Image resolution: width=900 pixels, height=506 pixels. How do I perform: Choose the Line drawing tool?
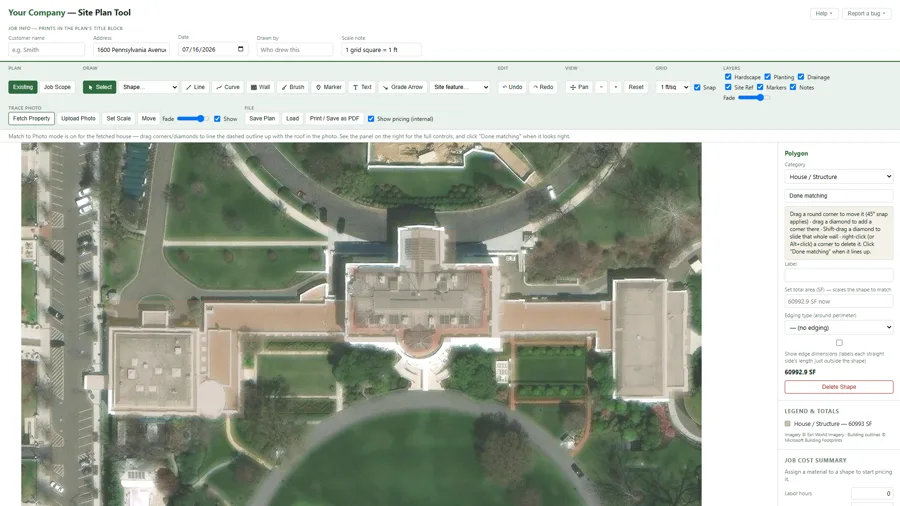tap(195, 87)
